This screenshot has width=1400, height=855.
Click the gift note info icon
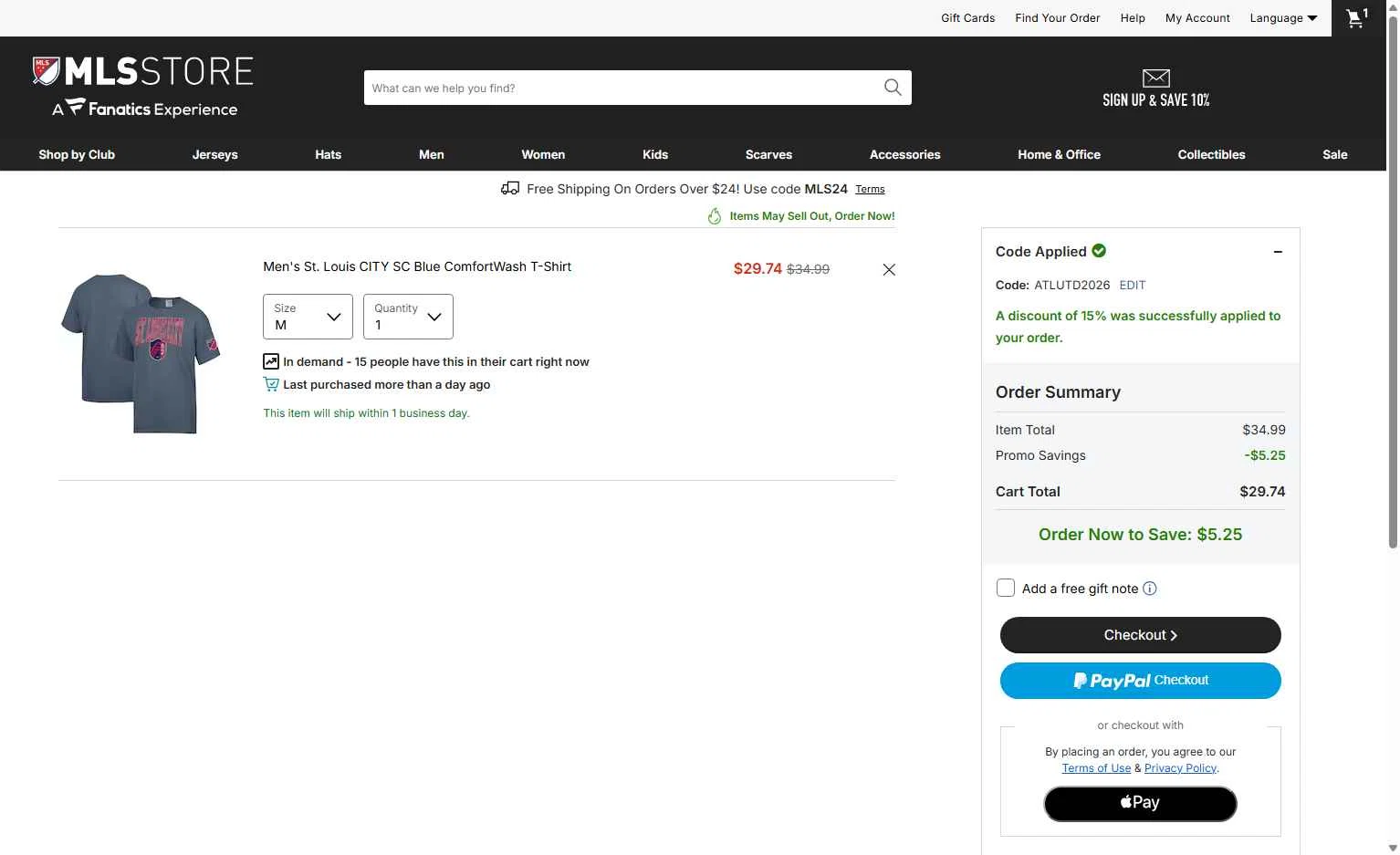click(1150, 589)
